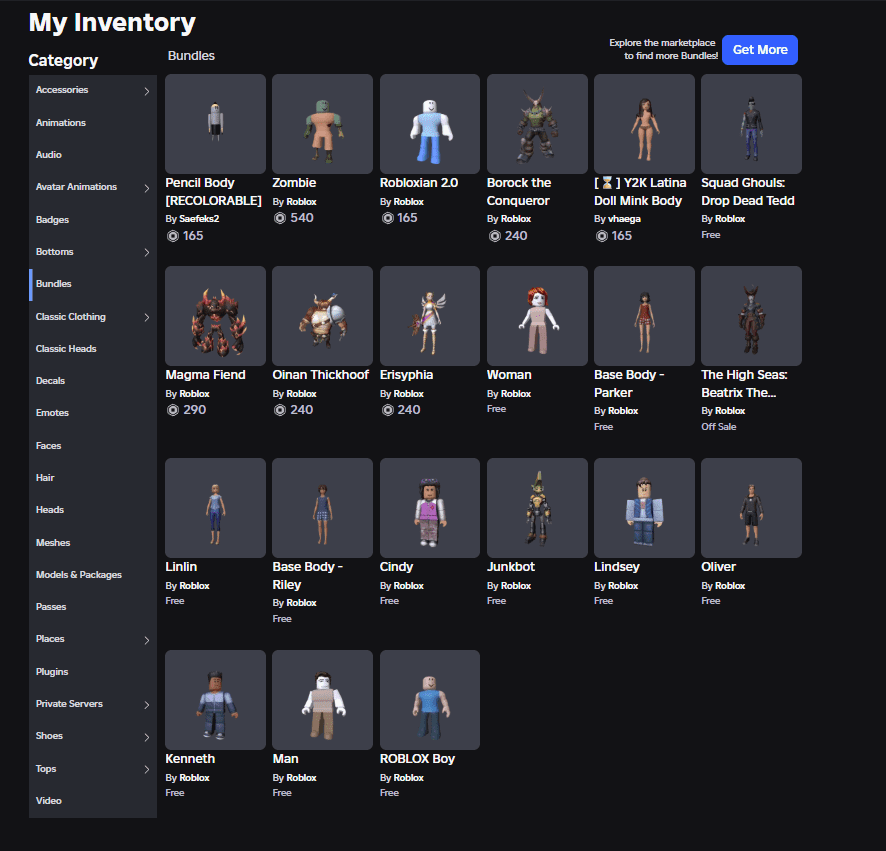Viewport: 886px width, 851px height.
Task: Select the Badges category
Action: click(53, 220)
